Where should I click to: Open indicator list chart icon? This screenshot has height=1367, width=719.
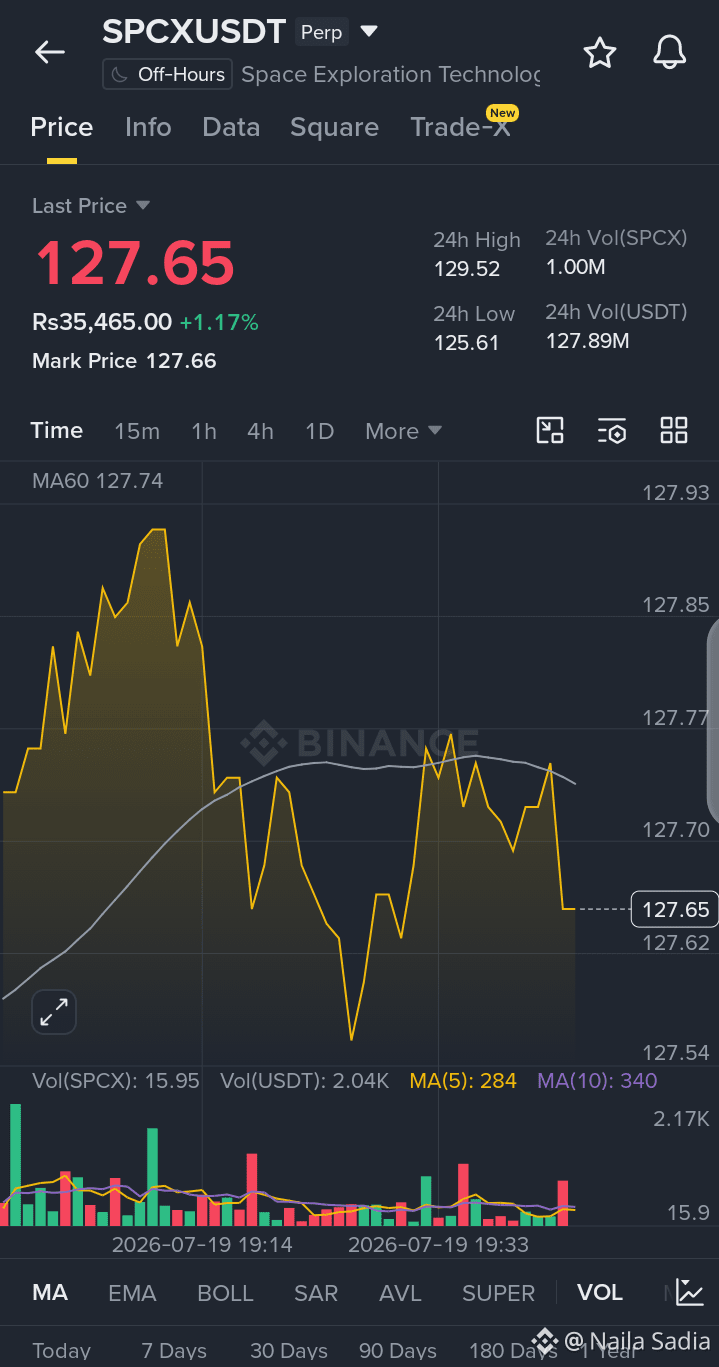(x=690, y=1292)
